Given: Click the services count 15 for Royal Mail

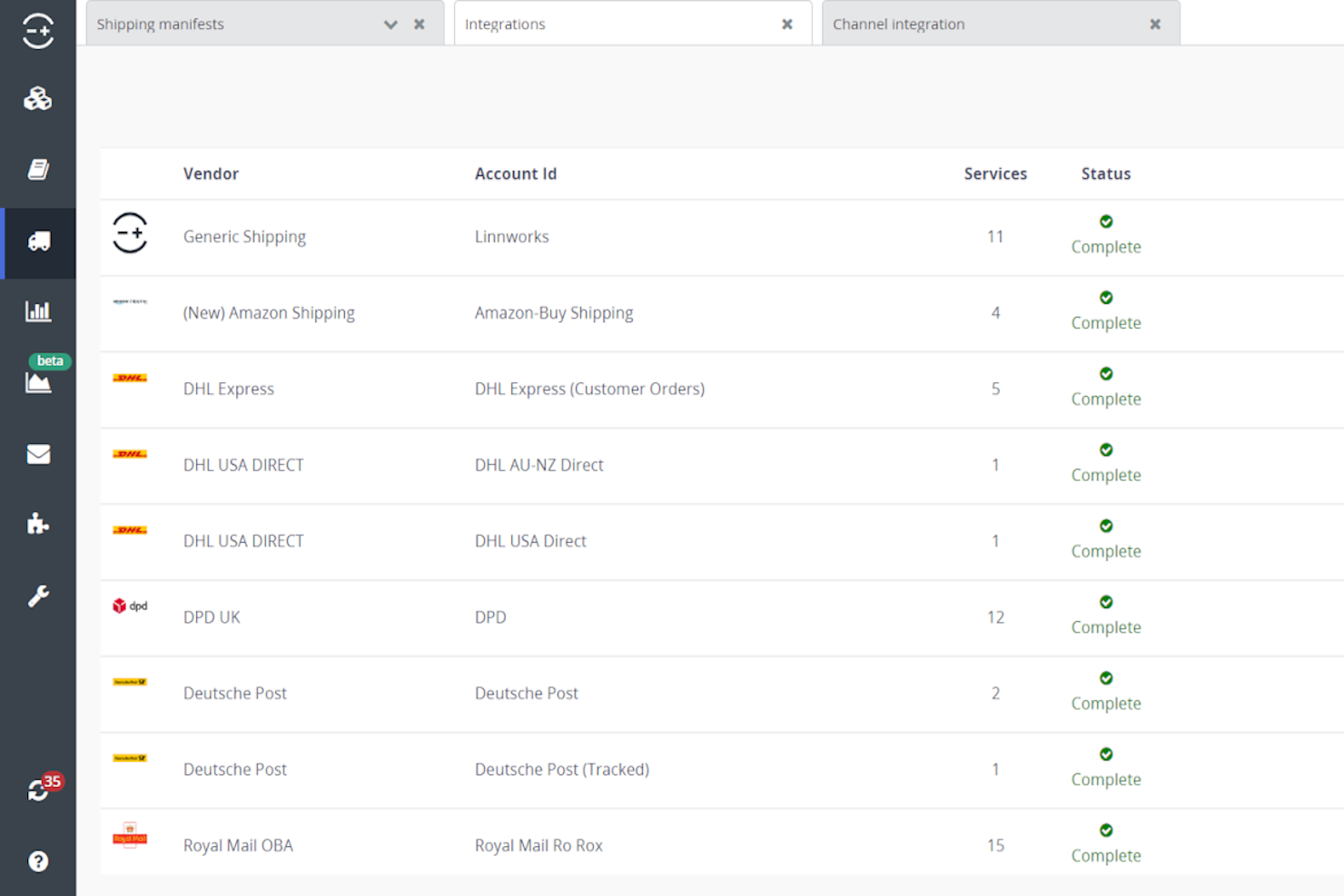Looking at the screenshot, I should [995, 846].
